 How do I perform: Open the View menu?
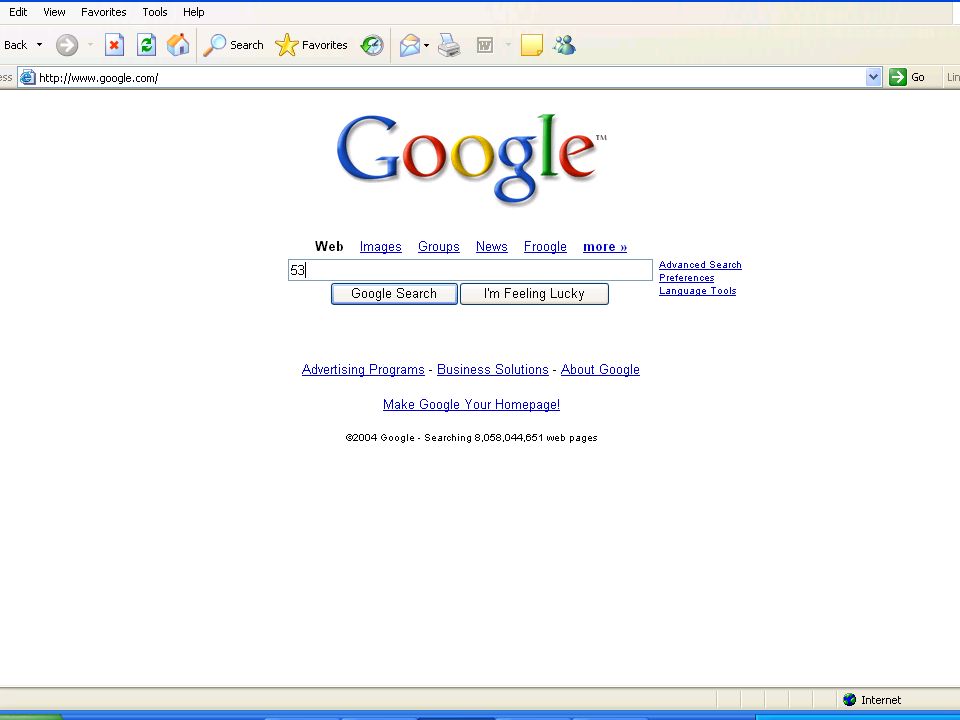click(x=54, y=12)
